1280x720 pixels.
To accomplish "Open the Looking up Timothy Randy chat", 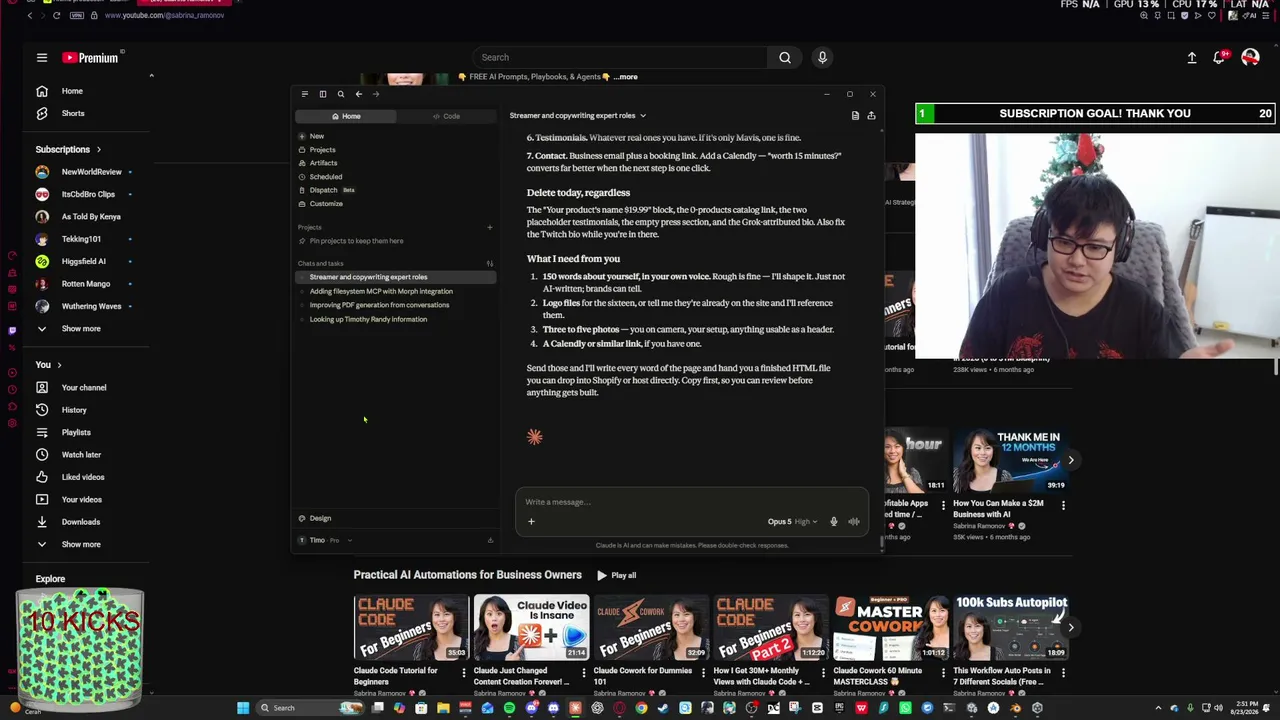I will [x=368, y=319].
